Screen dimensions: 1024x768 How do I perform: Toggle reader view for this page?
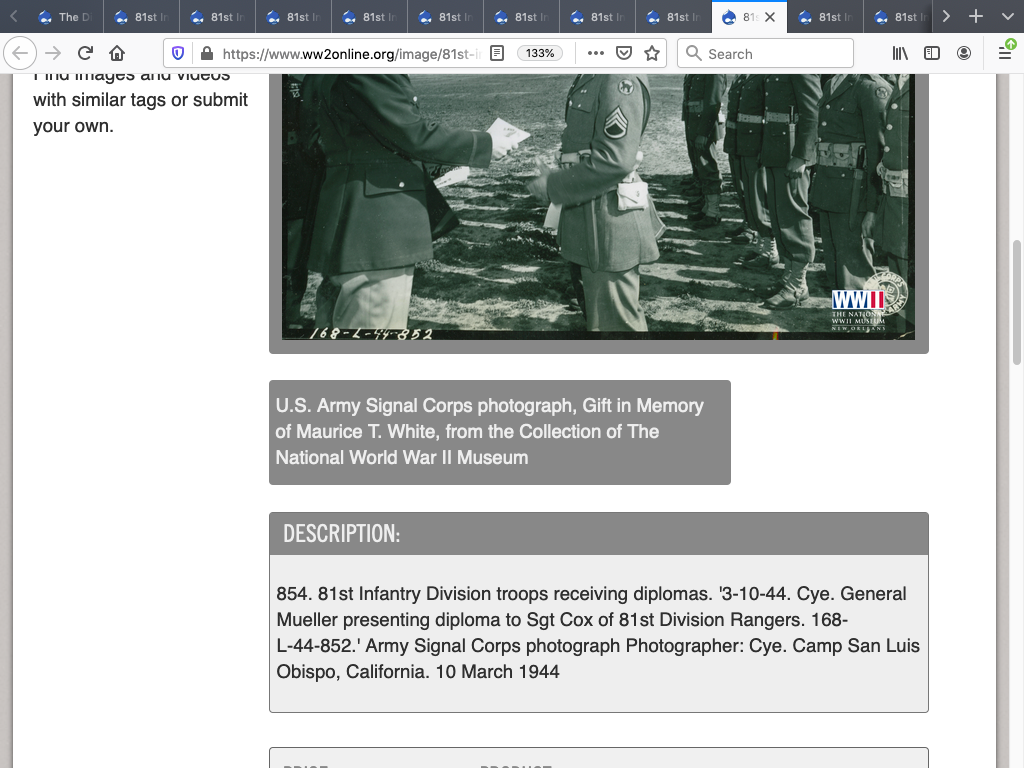497,53
